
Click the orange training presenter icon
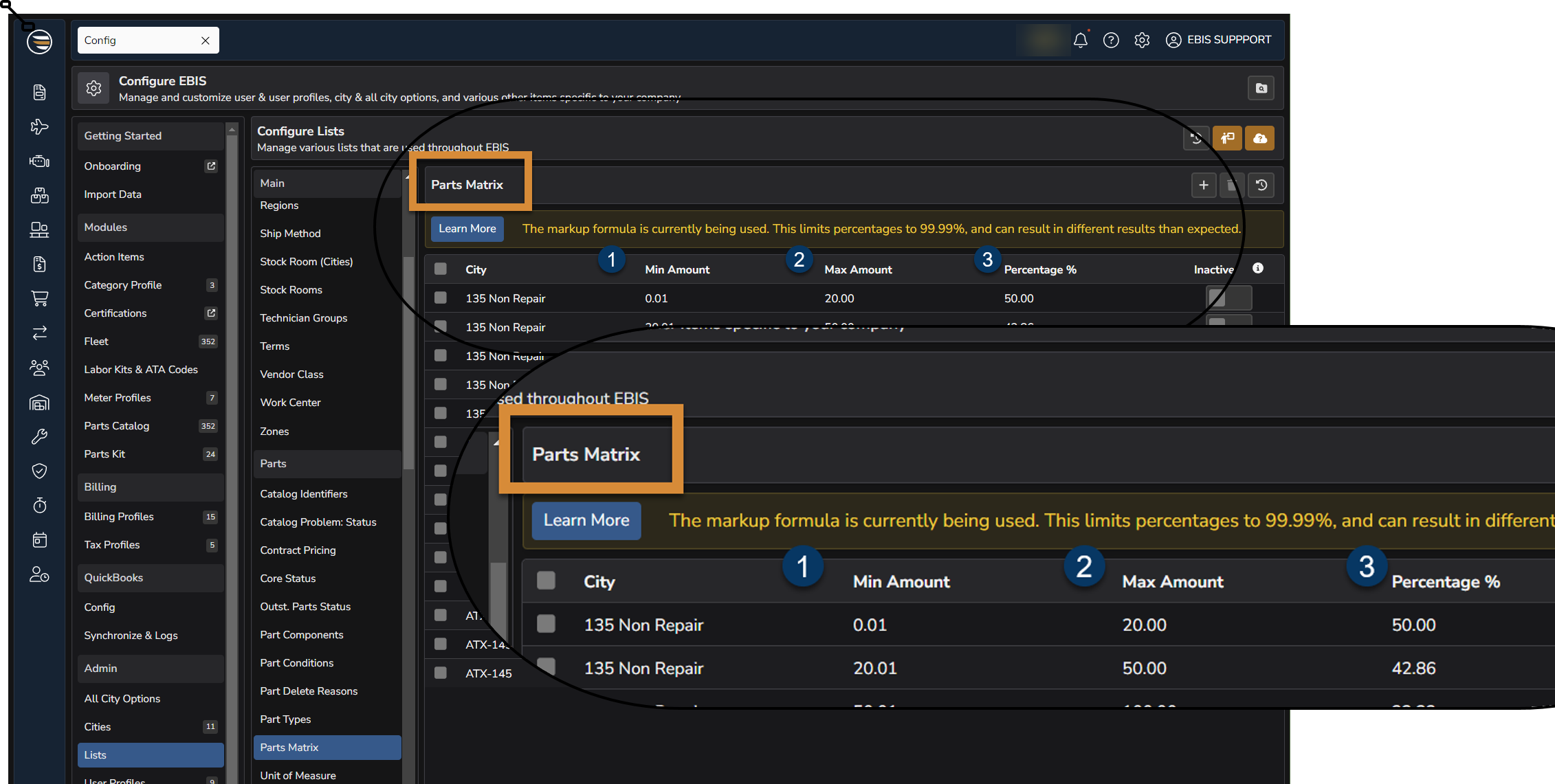coord(1227,138)
